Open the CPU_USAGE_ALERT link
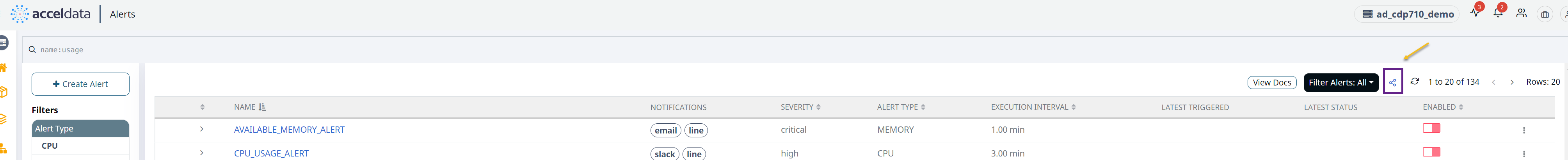 [272, 153]
